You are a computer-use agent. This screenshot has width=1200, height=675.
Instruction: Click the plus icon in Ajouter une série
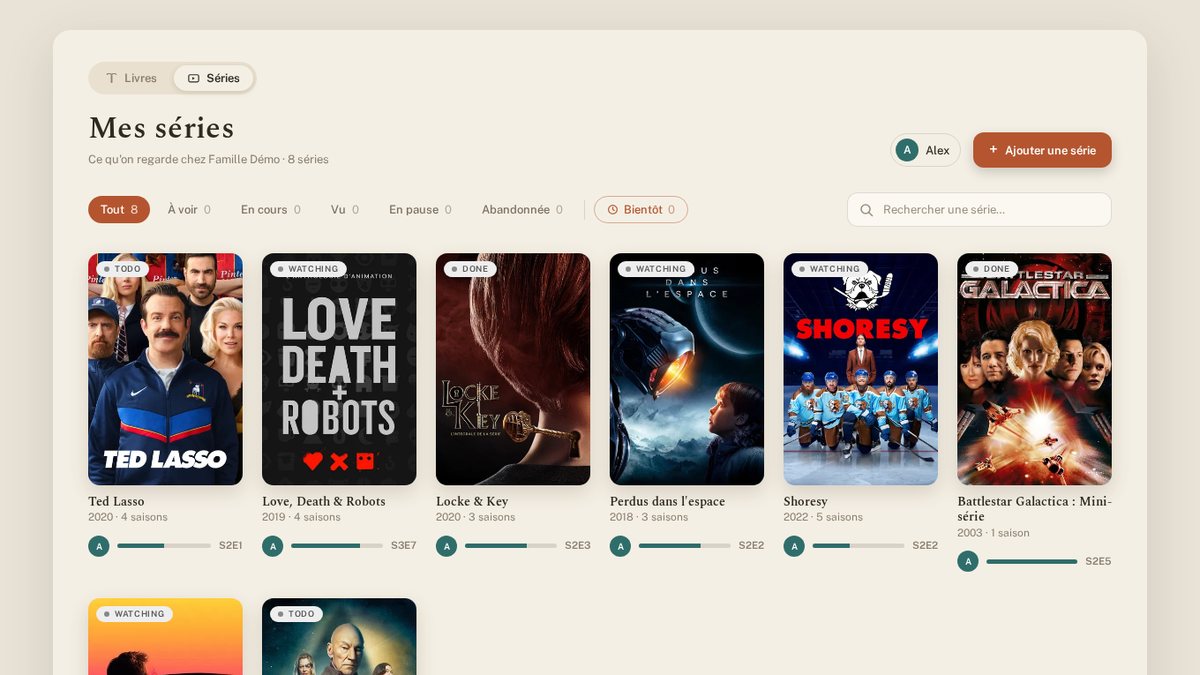993,150
